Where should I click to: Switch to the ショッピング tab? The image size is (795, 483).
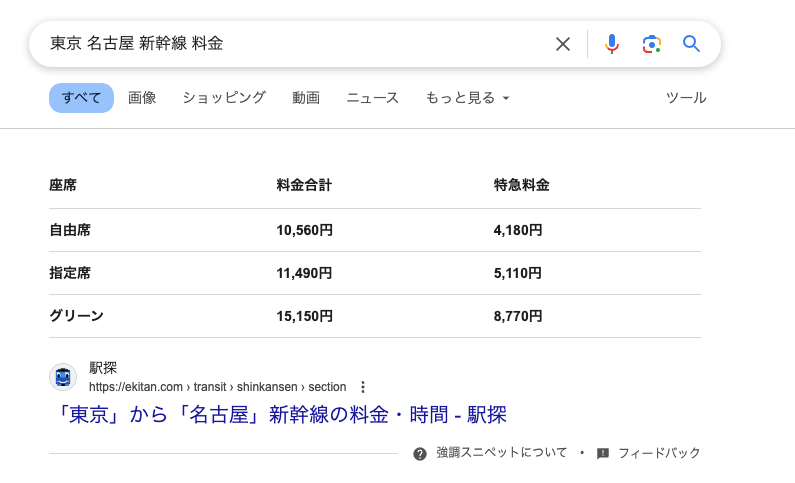click(x=224, y=98)
